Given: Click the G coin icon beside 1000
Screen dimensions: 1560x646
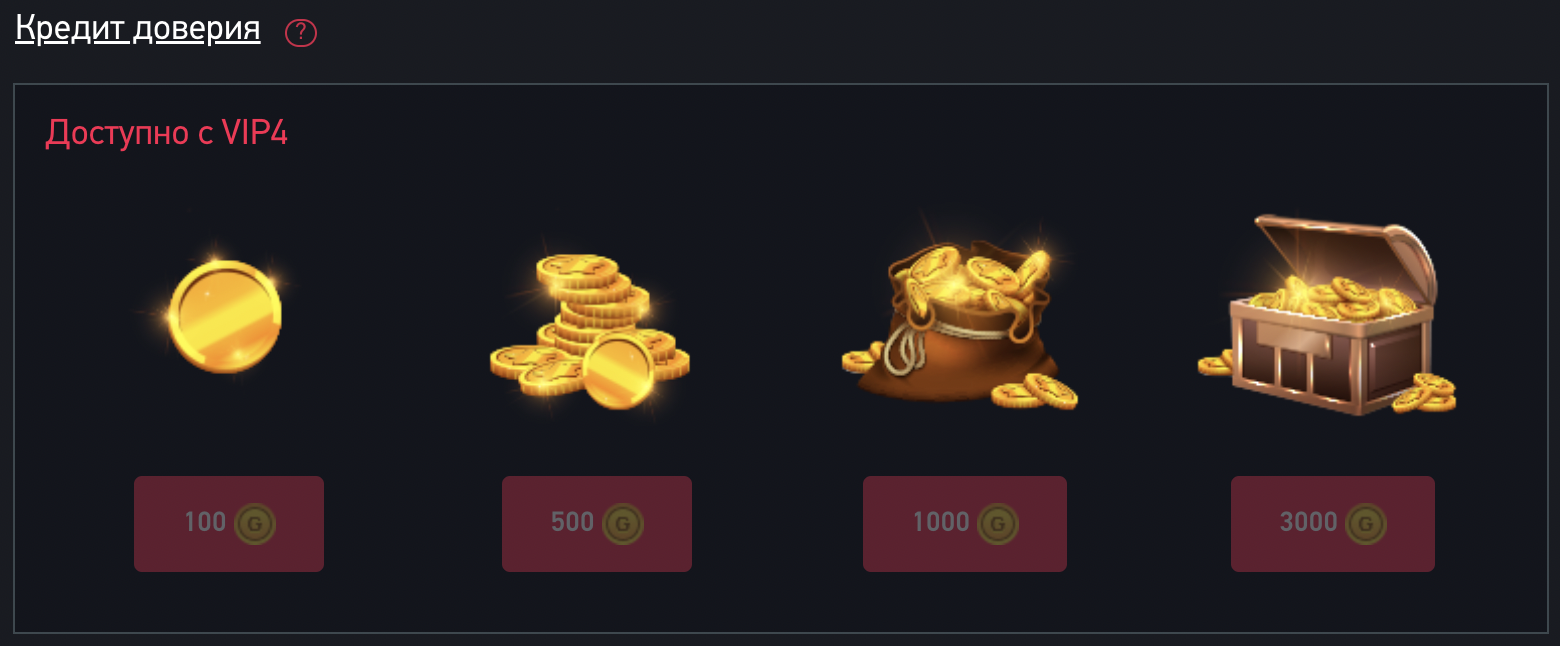Looking at the screenshot, I should coord(998,523).
